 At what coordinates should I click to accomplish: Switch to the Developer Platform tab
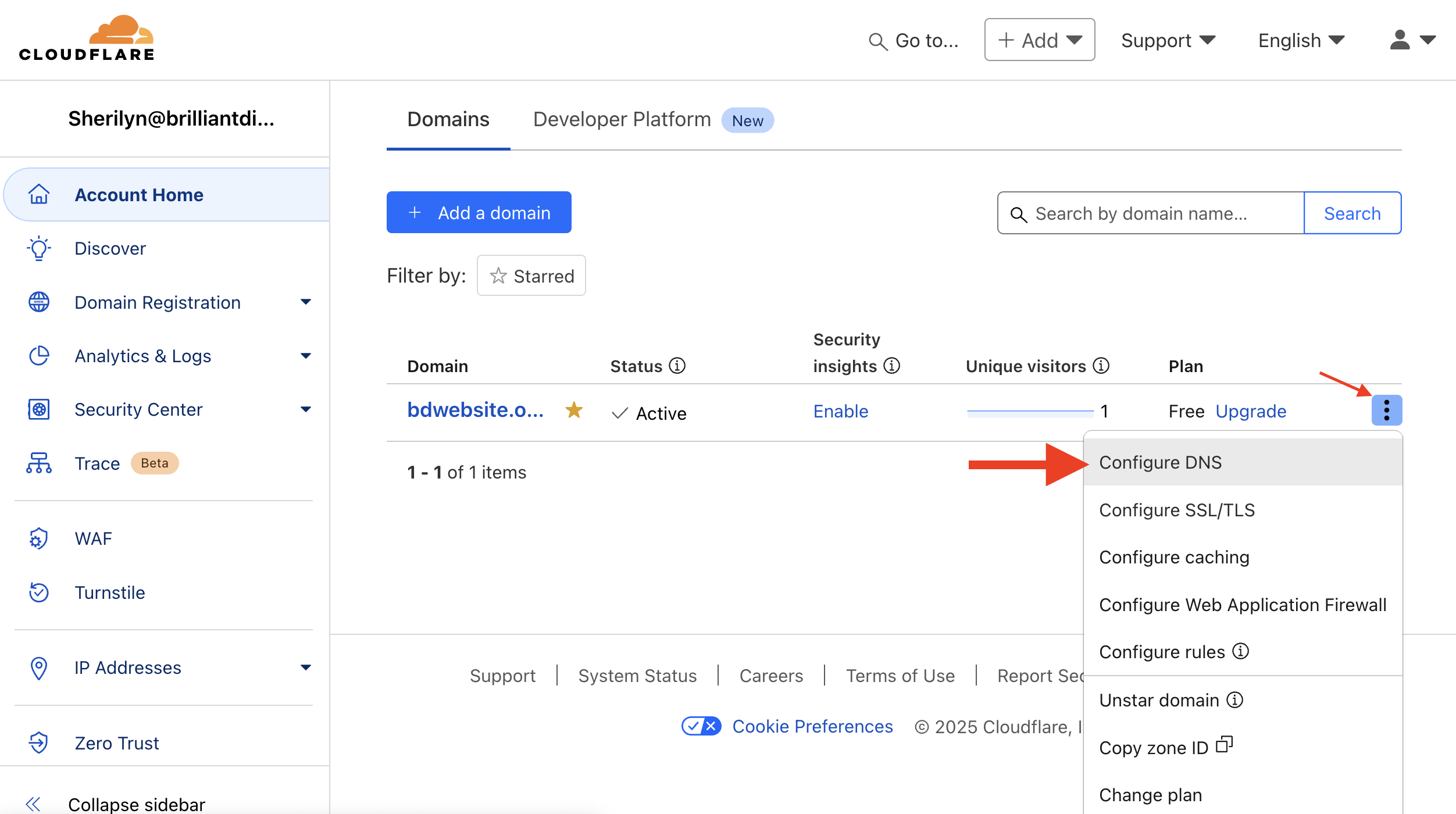point(622,119)
